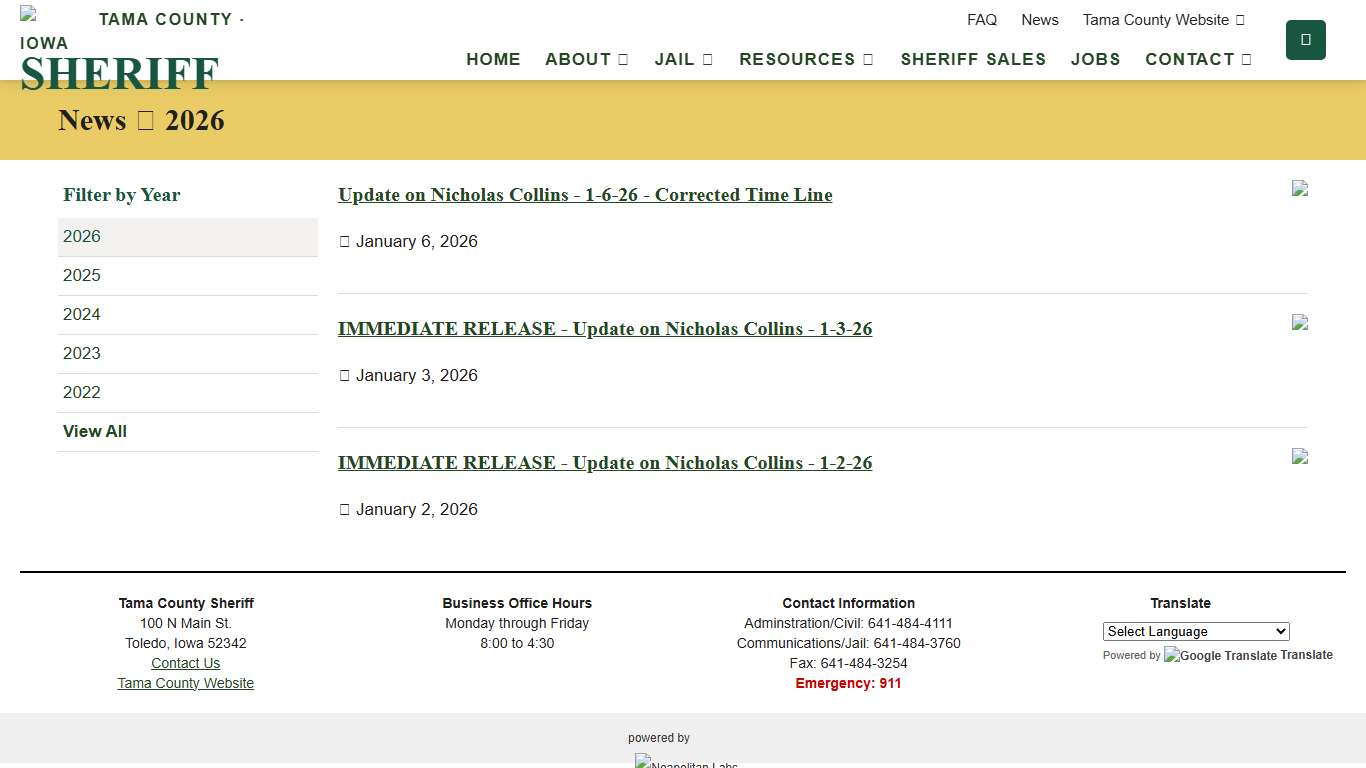Image resolution: width=1366 pixels, height=768 pixels.
Task: Expand the ABOUT dropdown menu
Action: pos(586,59)
